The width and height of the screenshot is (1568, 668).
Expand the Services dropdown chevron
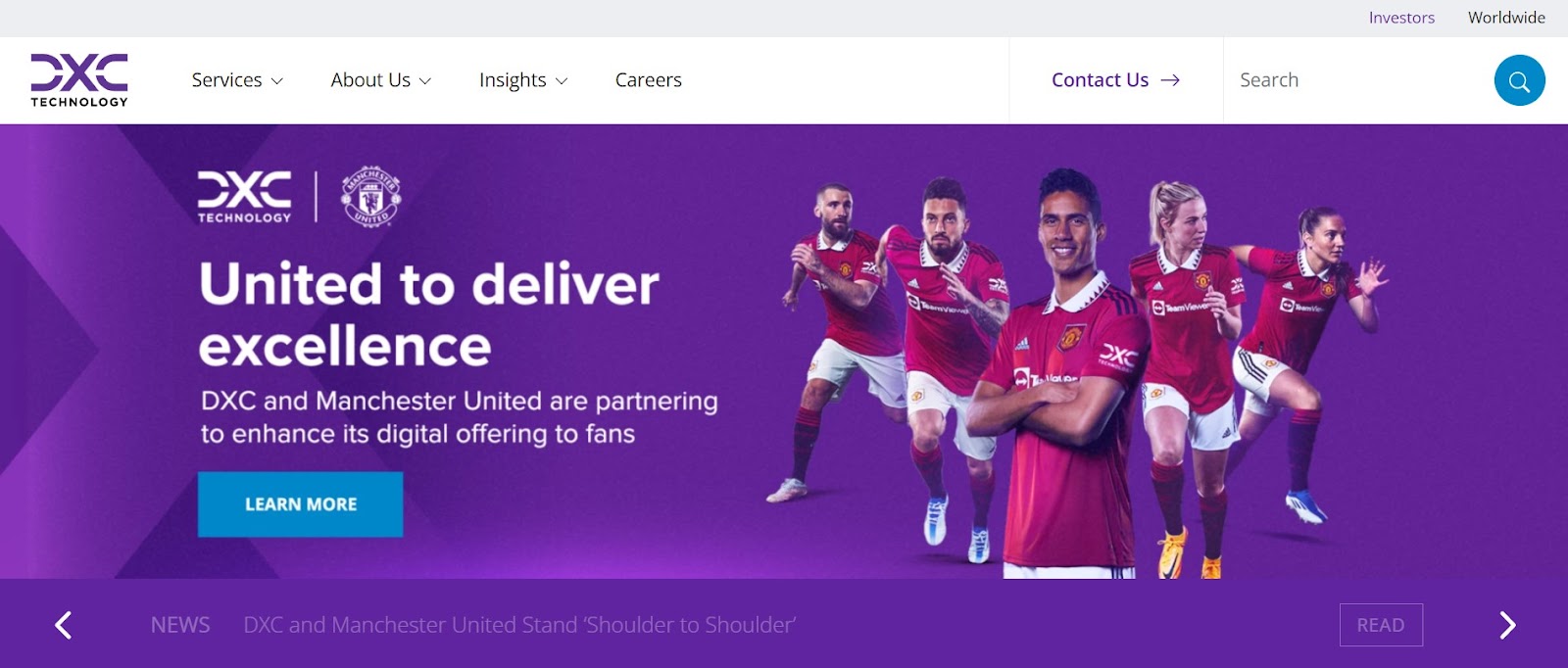[277, 81]
